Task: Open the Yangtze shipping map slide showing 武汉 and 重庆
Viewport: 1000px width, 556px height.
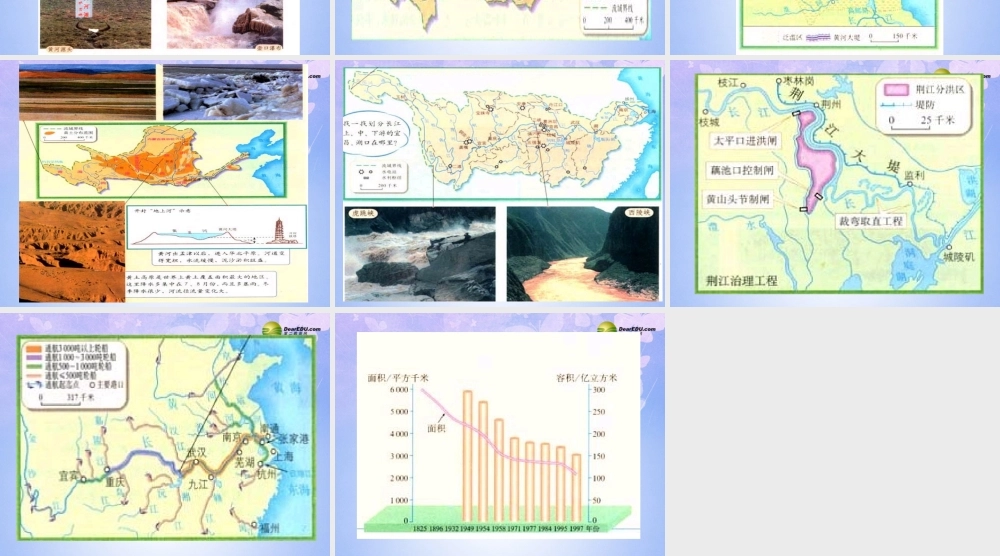Action: click(x=165, y=435)
